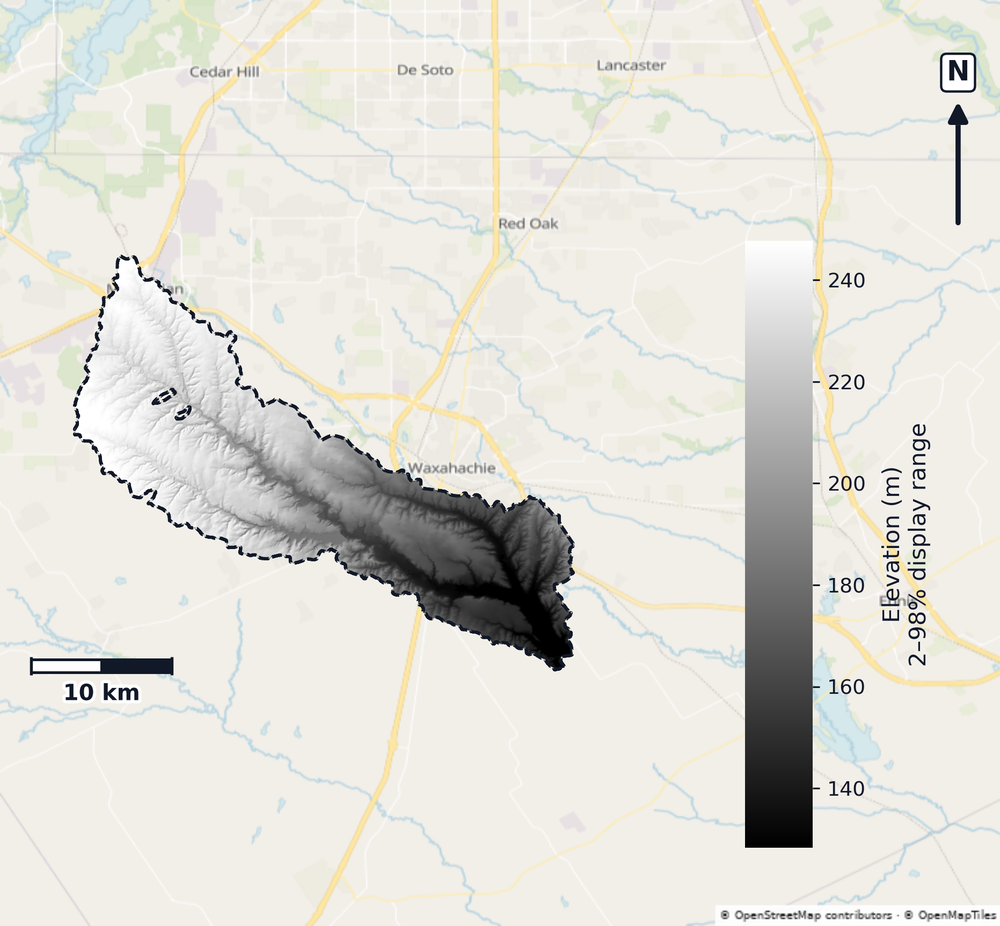Image resolution: width=1000 pixels, height=926 pixels.
Task: Click the 200 colorbar tick label
Action: coord(846,483)
